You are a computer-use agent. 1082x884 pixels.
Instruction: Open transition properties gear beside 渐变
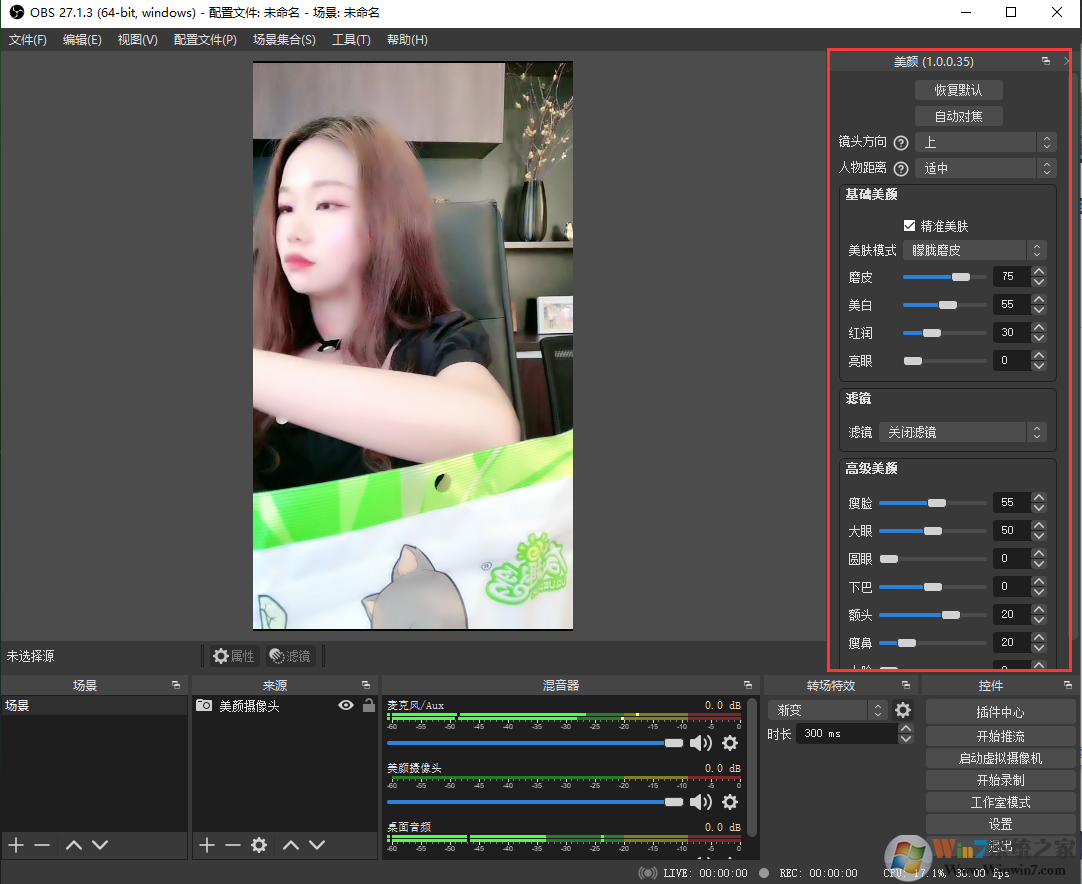(x=903, y=710)
